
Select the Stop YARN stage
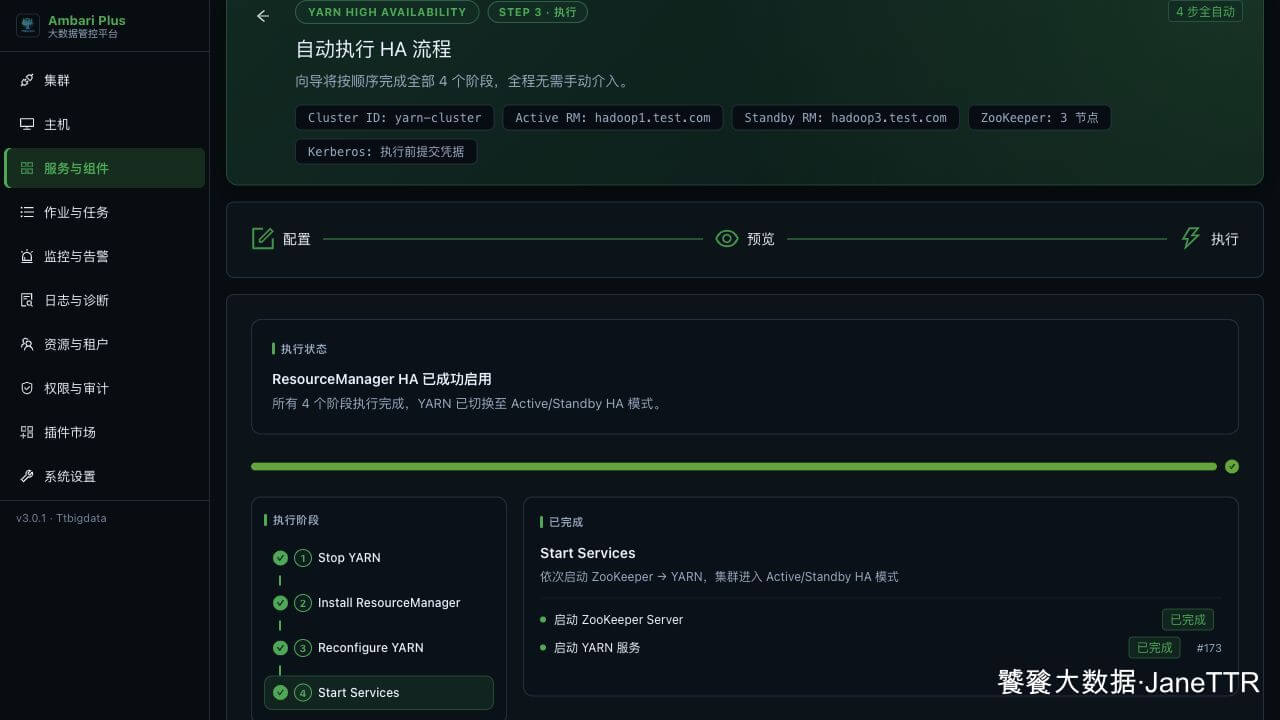click(x=379, y=558)
